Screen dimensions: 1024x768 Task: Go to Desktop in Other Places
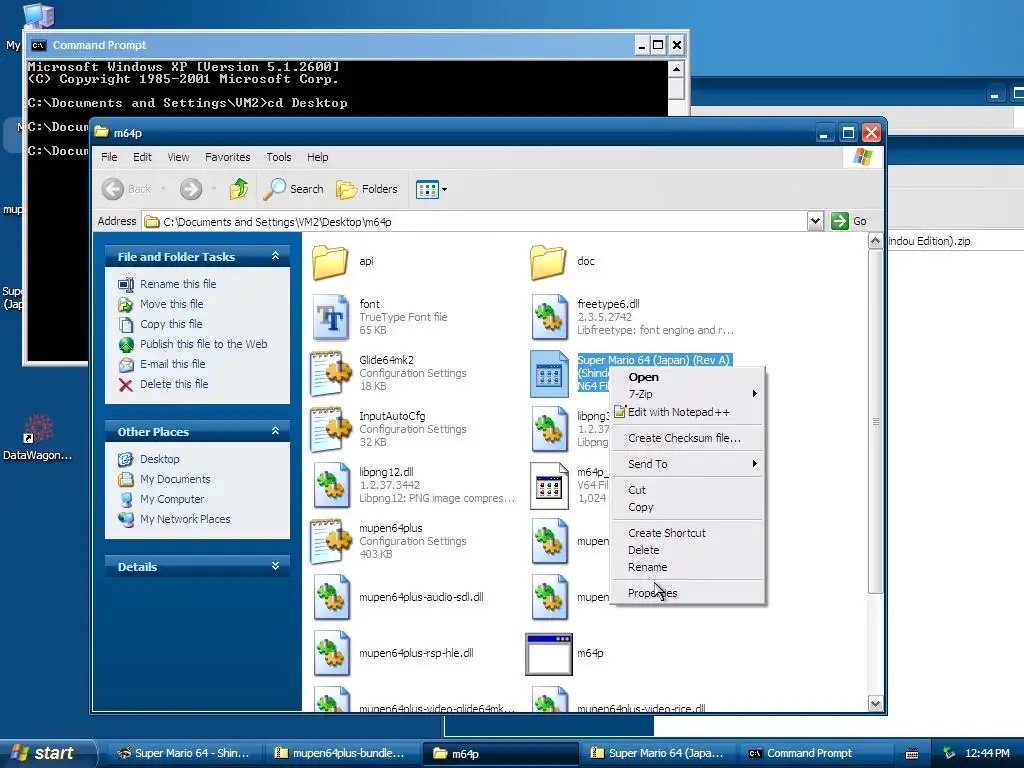pyautogui.click(x=159, y=459)
